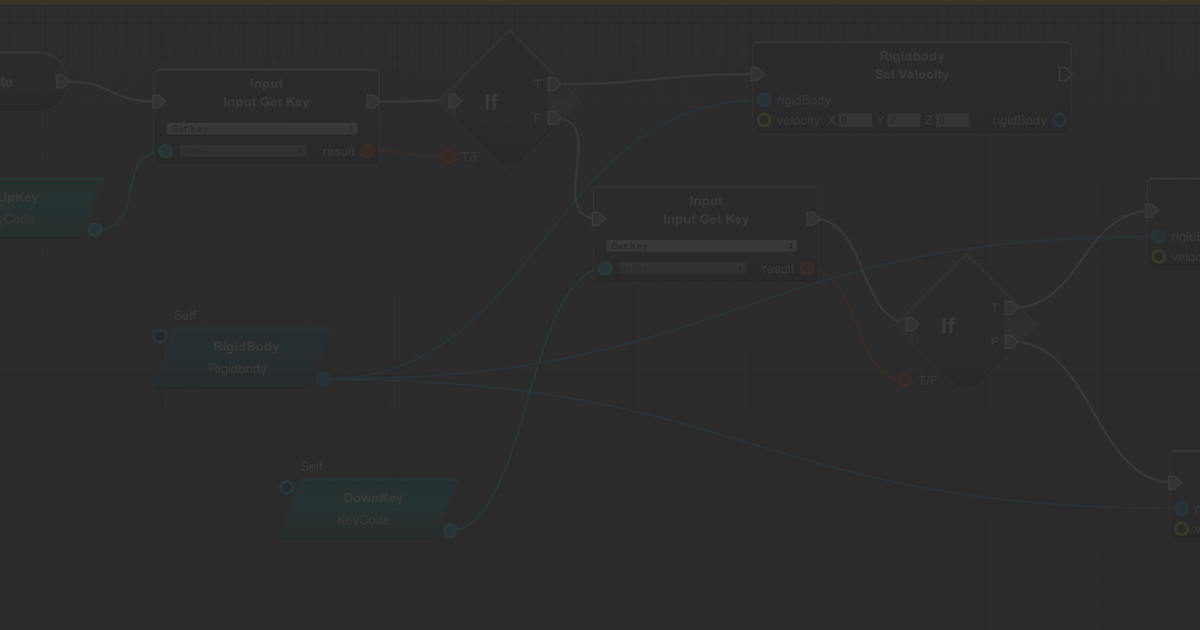
Task: Click the T branch port of the lower If node
Action: [1010, 307]
